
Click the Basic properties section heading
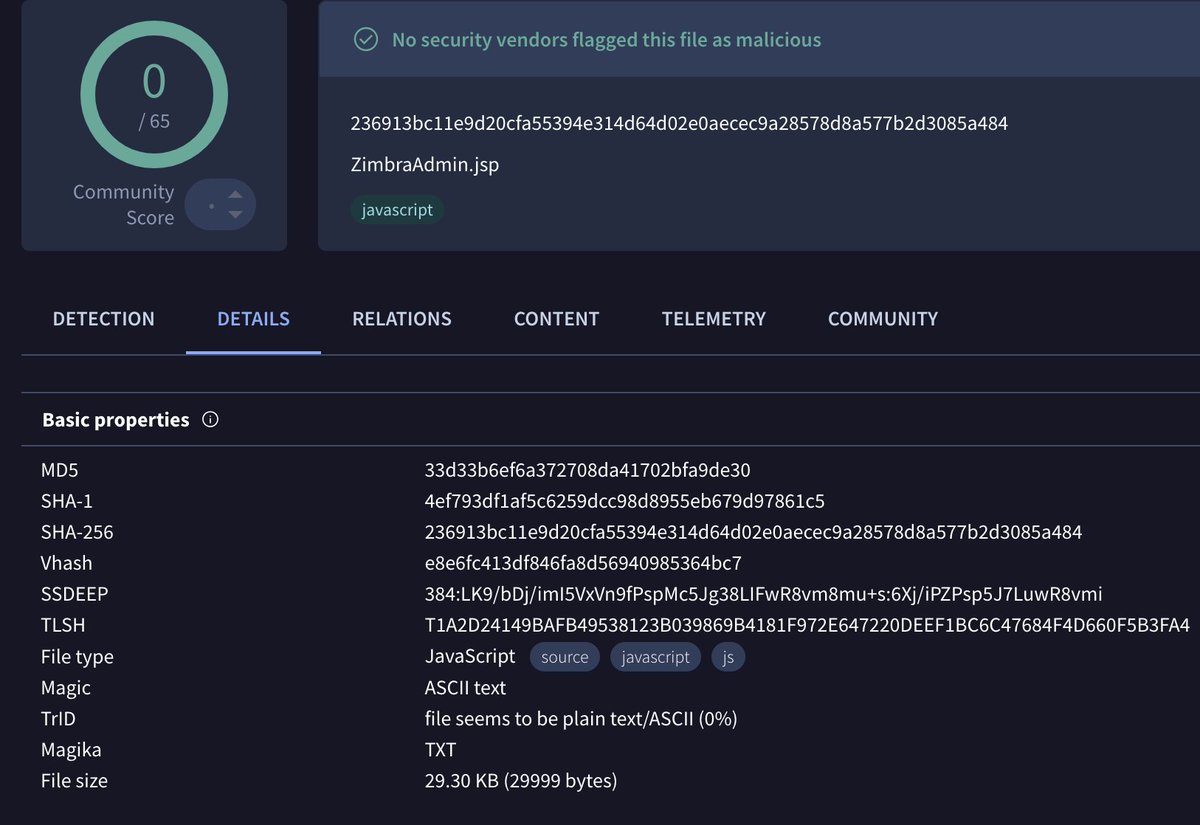pos(116,420)
